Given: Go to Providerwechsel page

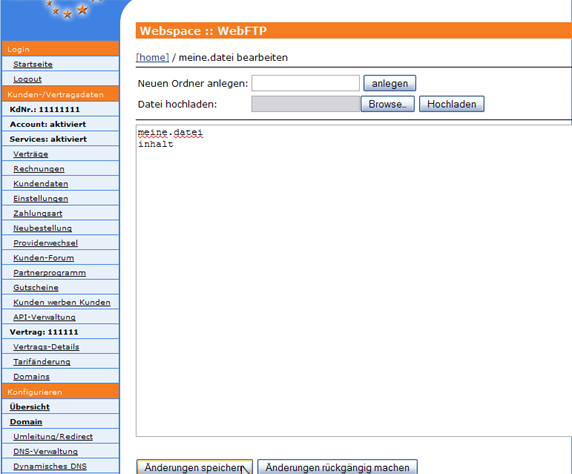Looking at the screenshot, I should point(45,243).
